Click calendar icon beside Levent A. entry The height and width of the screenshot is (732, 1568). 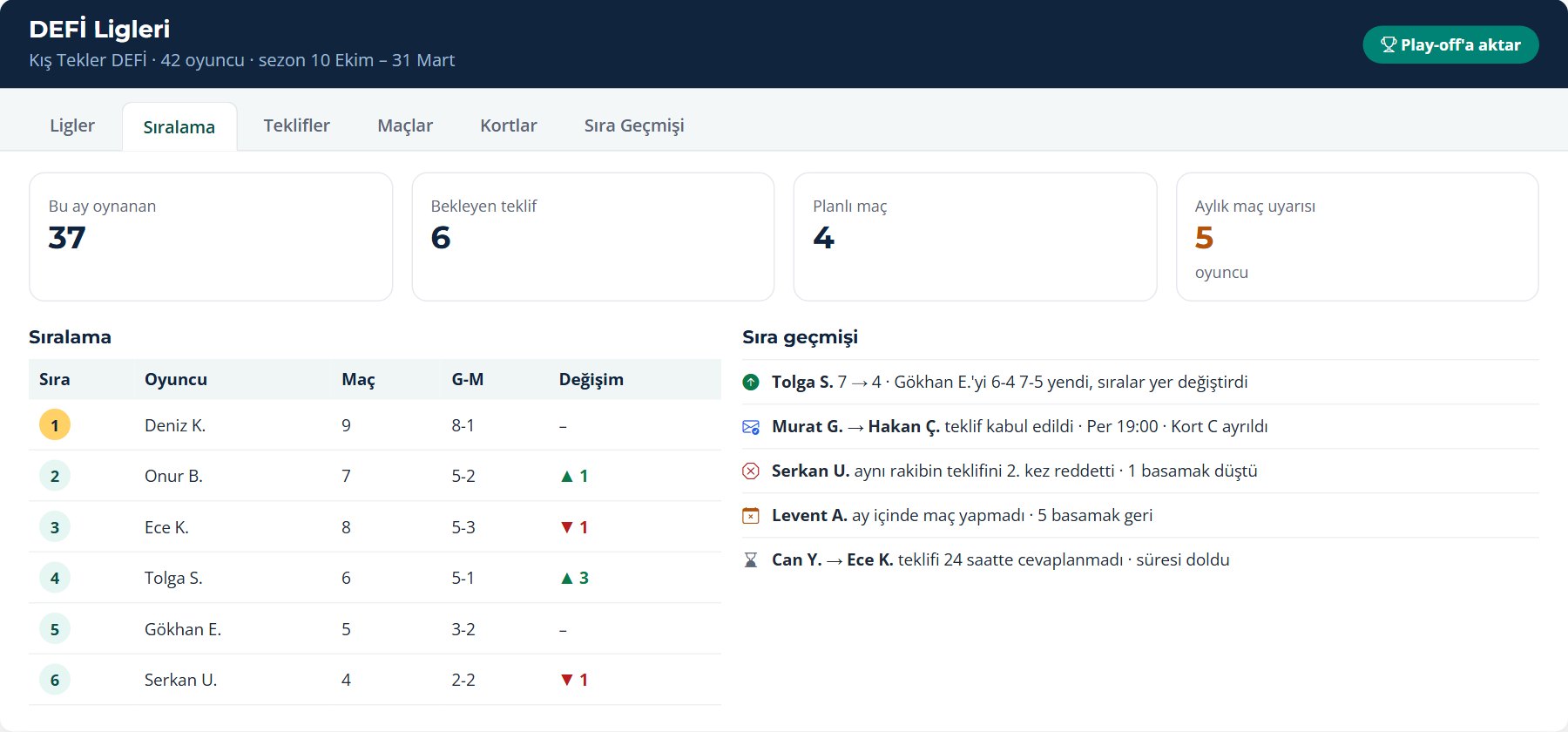751,515
